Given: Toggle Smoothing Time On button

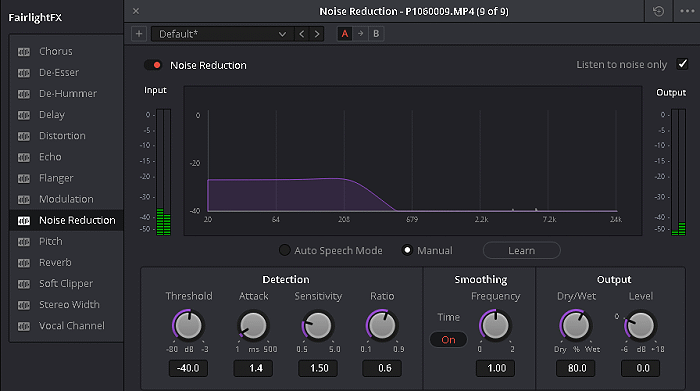Looking at the screenshot, I should coord(448,340).
